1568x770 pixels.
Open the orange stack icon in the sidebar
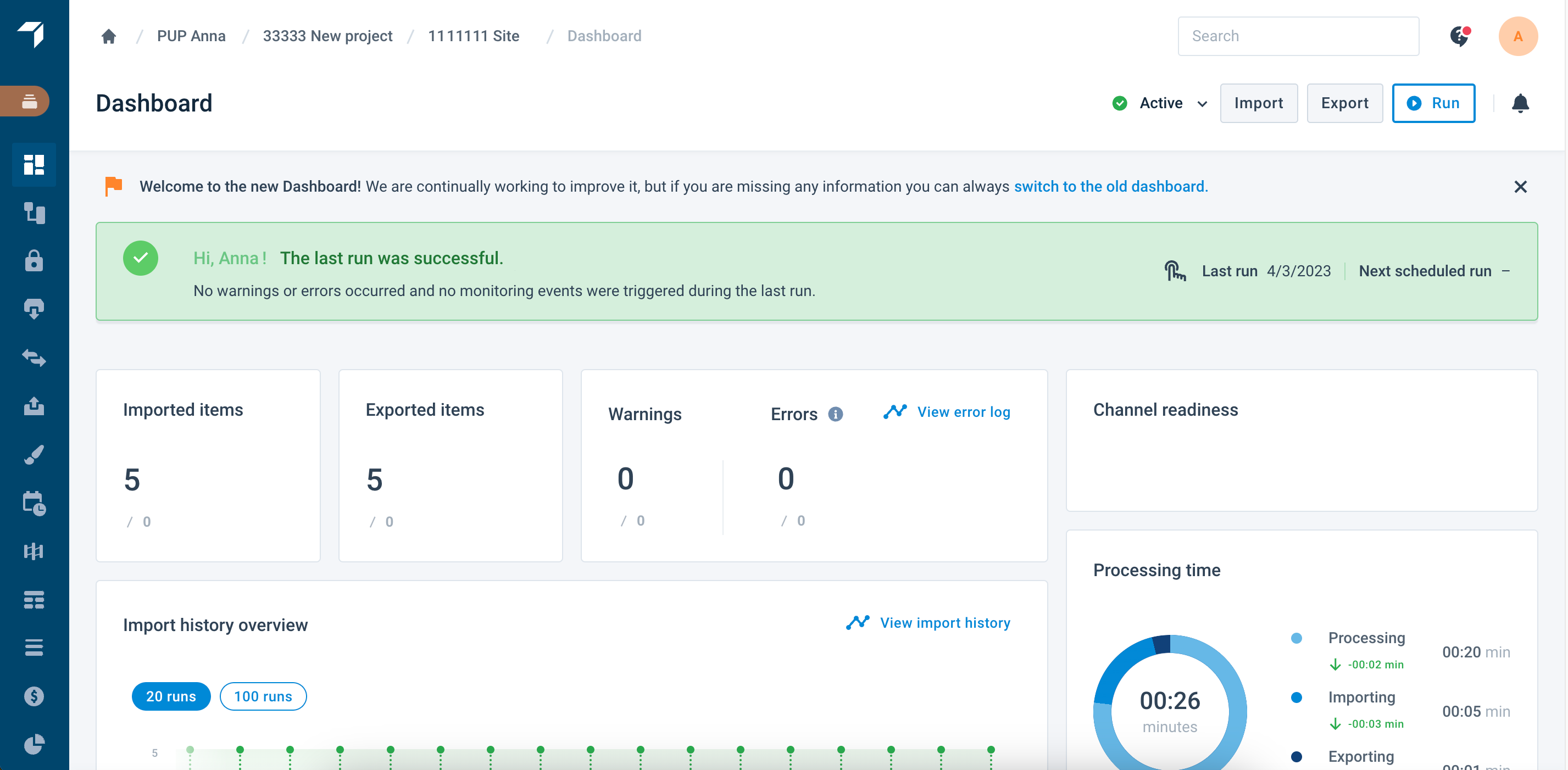click(x=25, y=101)
